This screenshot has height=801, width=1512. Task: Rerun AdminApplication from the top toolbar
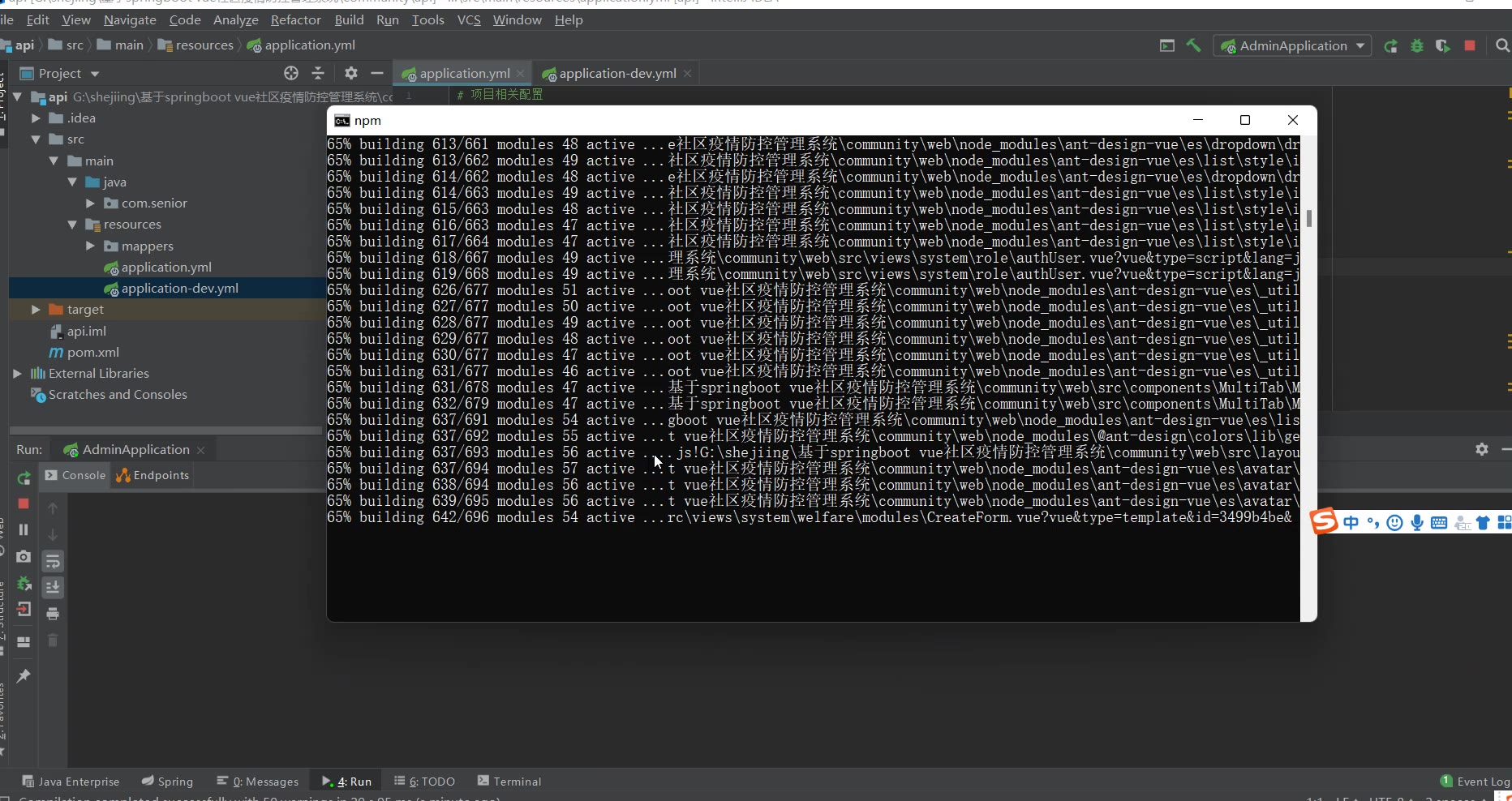click(1390, 45)
